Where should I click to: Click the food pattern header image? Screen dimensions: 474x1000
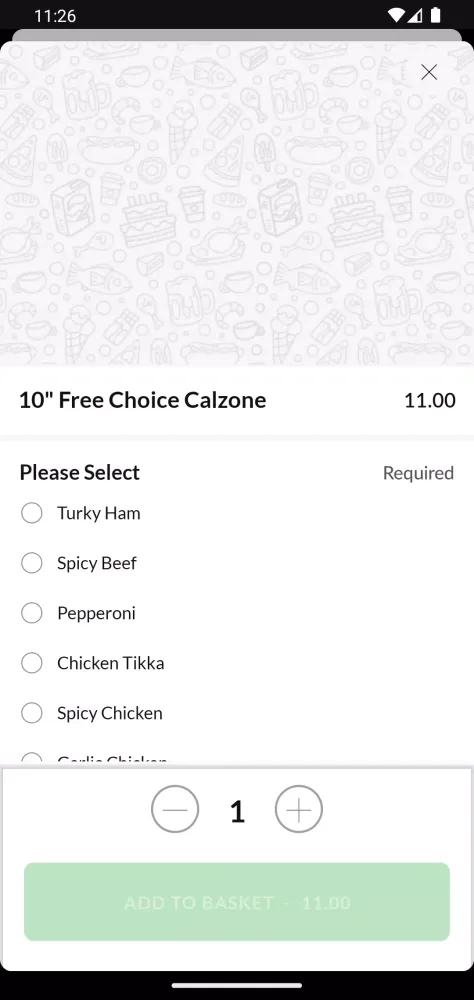pos(237,204)
